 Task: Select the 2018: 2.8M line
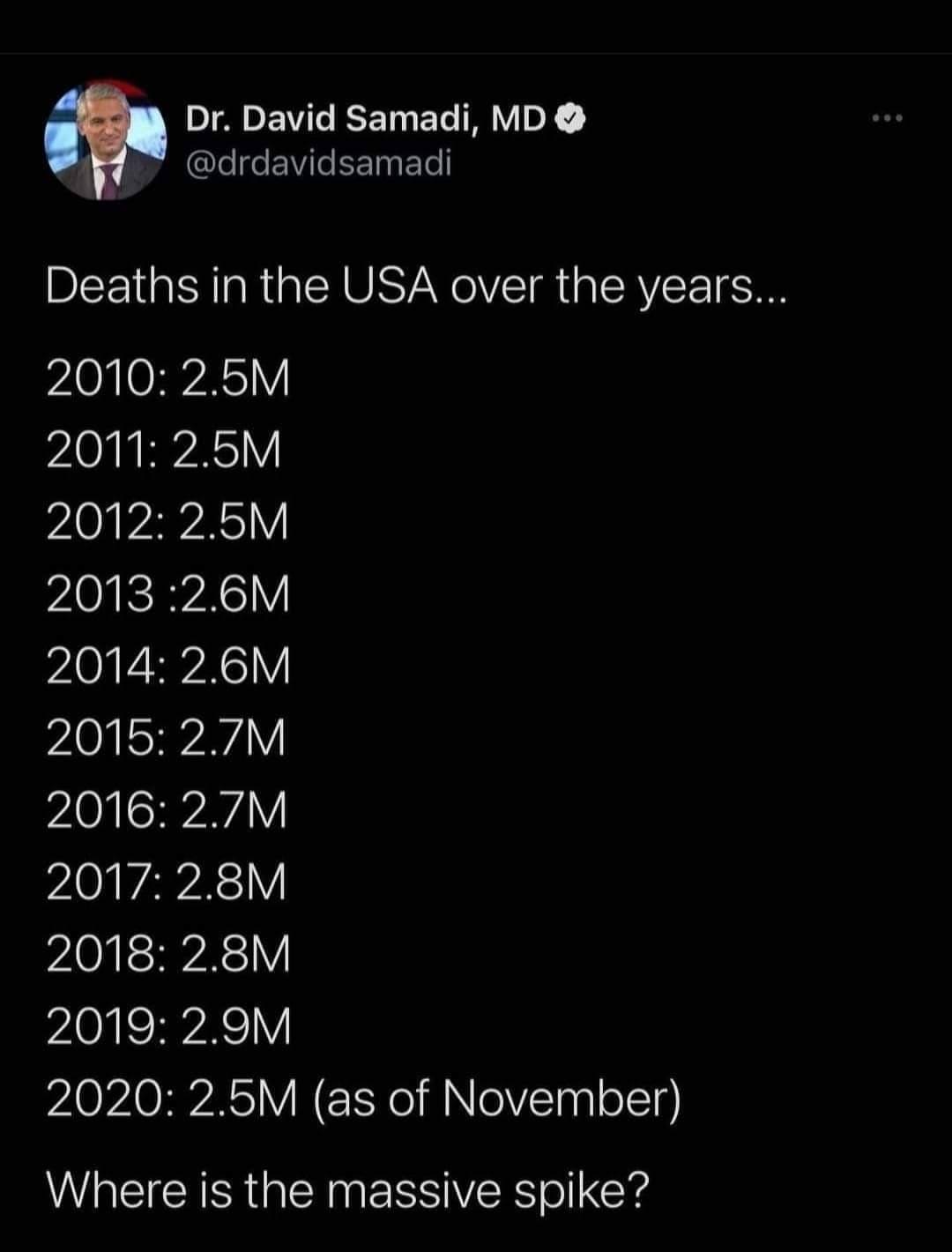coord(167,955)
